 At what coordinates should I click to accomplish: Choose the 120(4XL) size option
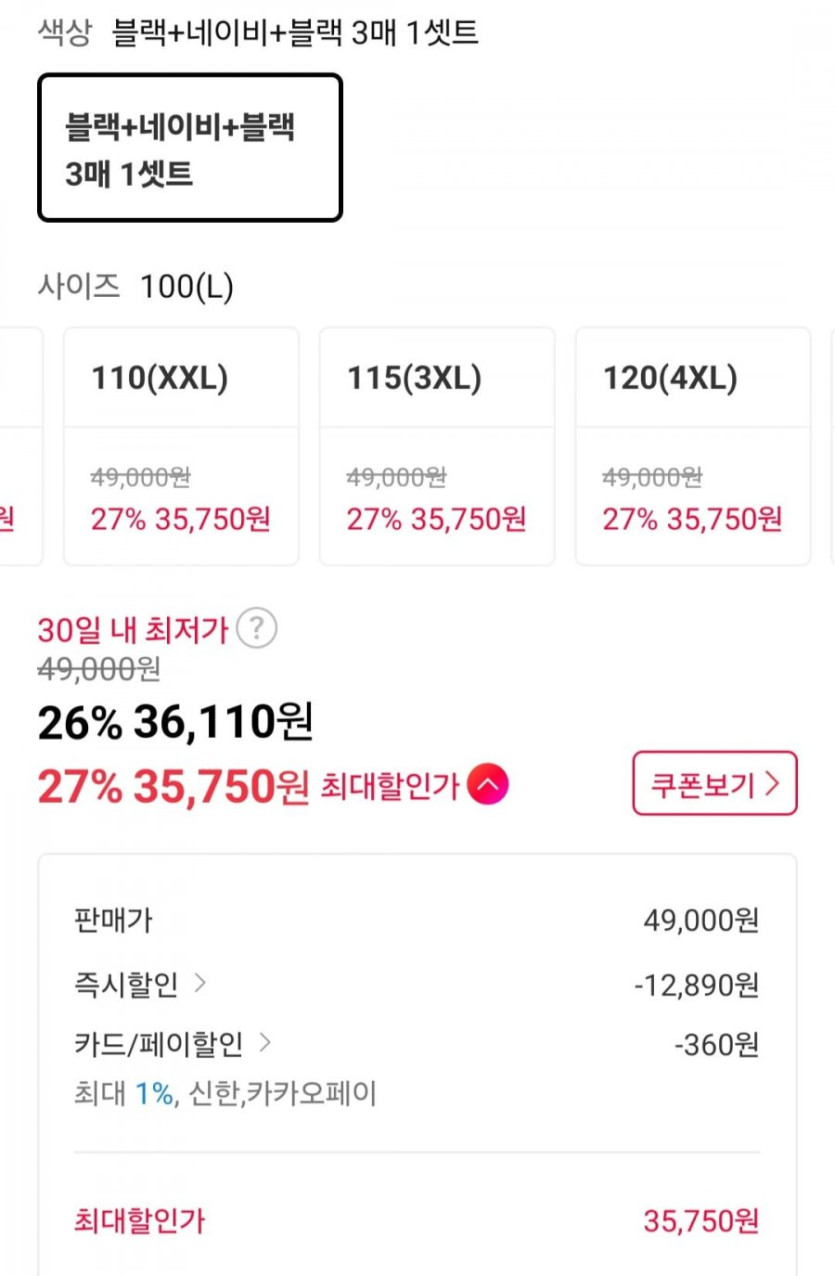692,446
